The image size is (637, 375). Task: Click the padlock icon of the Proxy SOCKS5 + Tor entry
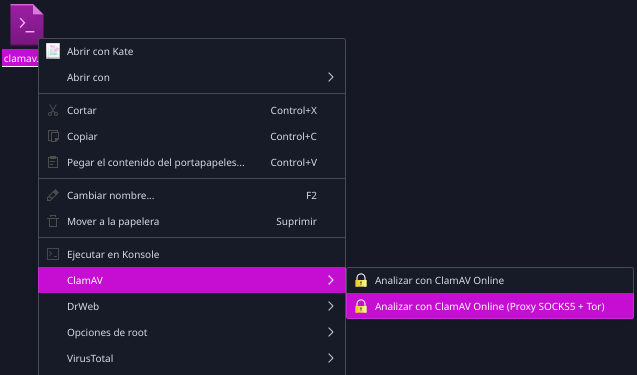click(361, 306)
